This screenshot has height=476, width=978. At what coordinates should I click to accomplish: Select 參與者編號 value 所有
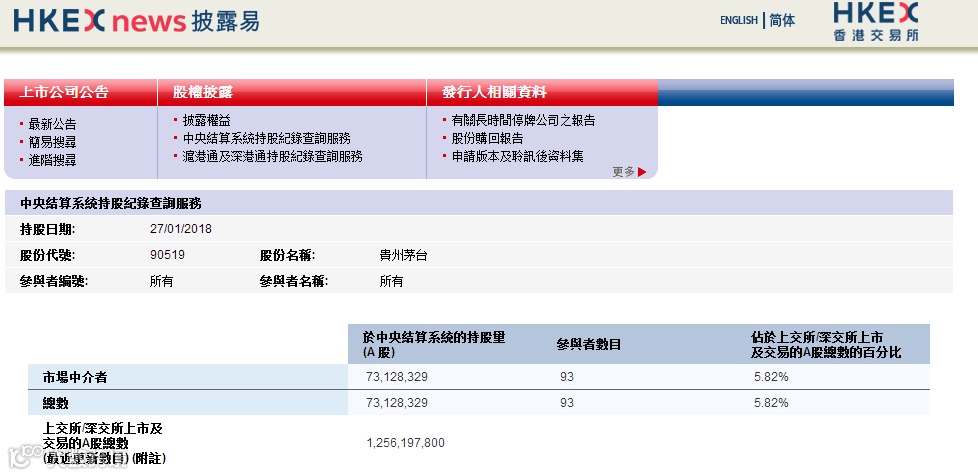pyautogui.click(x=162, y=281)
